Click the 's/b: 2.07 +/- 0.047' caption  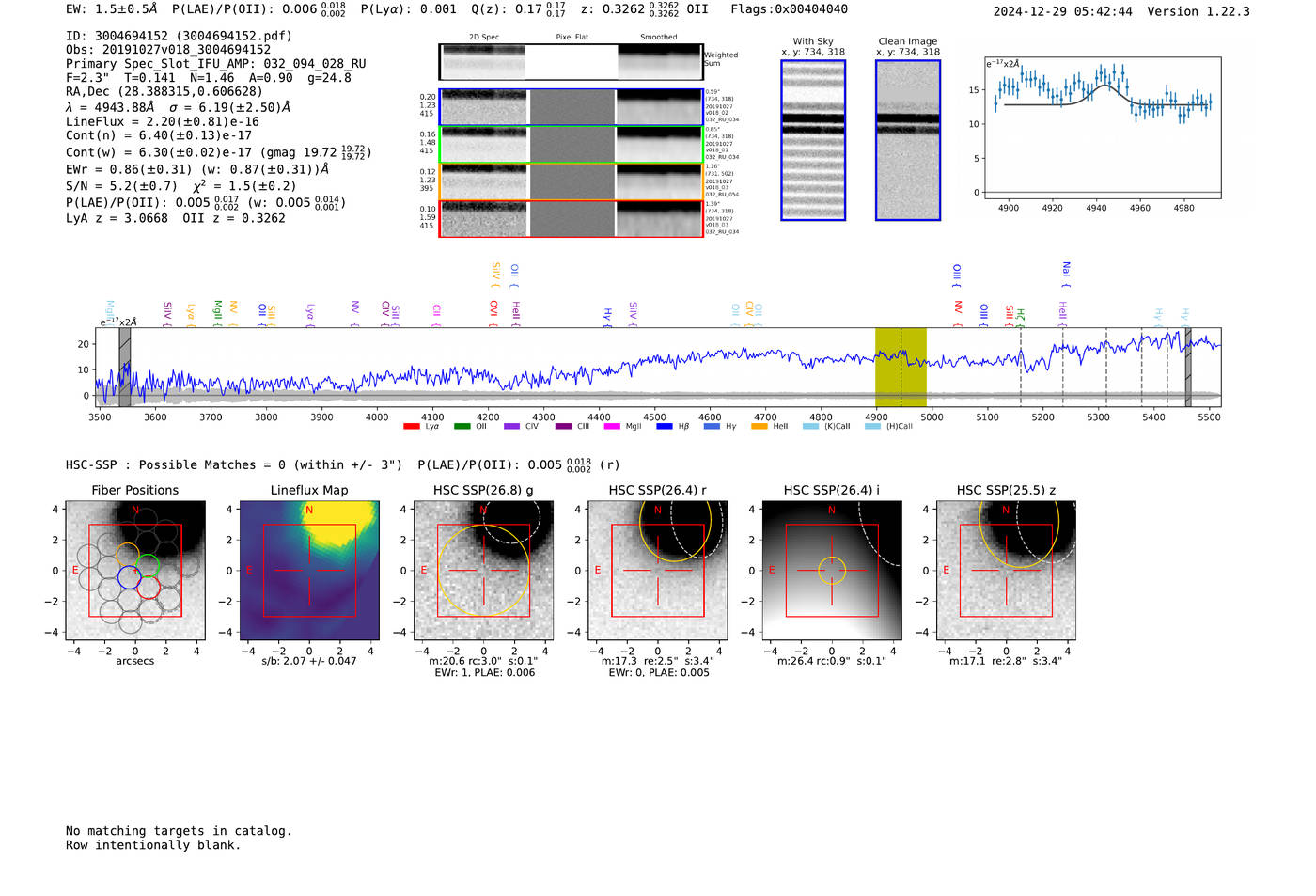pos(309,661)
